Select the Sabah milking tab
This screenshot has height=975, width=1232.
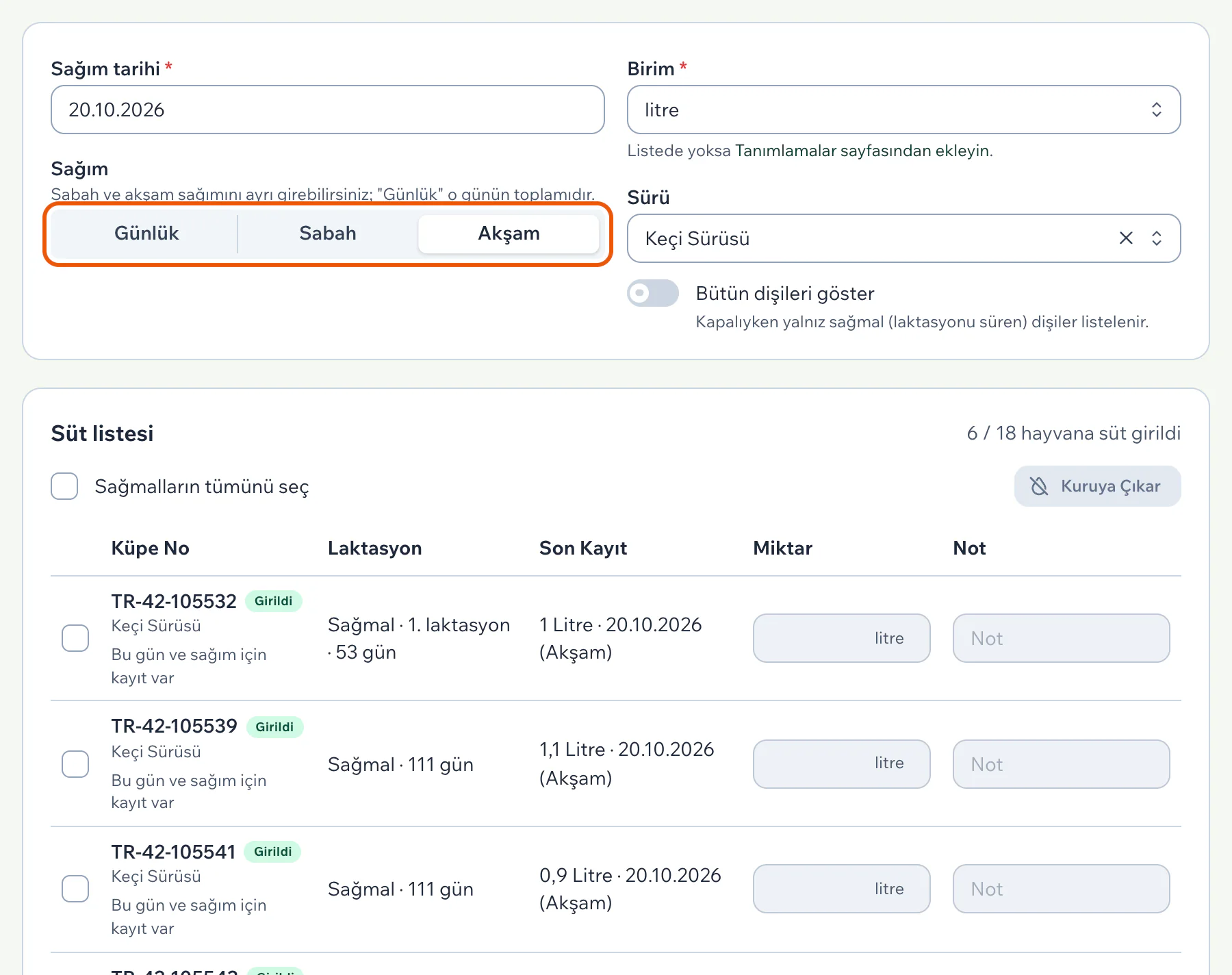pyautogui.click(x=327, y=233)
